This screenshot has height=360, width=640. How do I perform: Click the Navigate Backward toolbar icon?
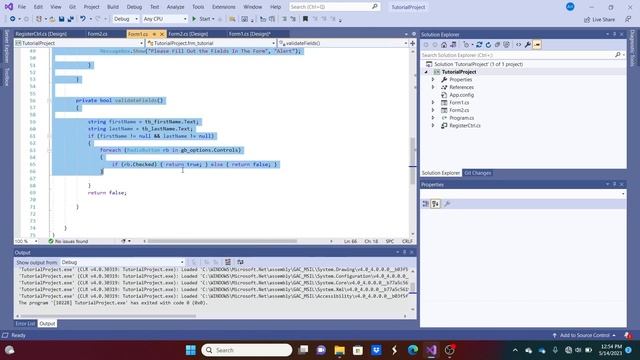coord(12,19)
